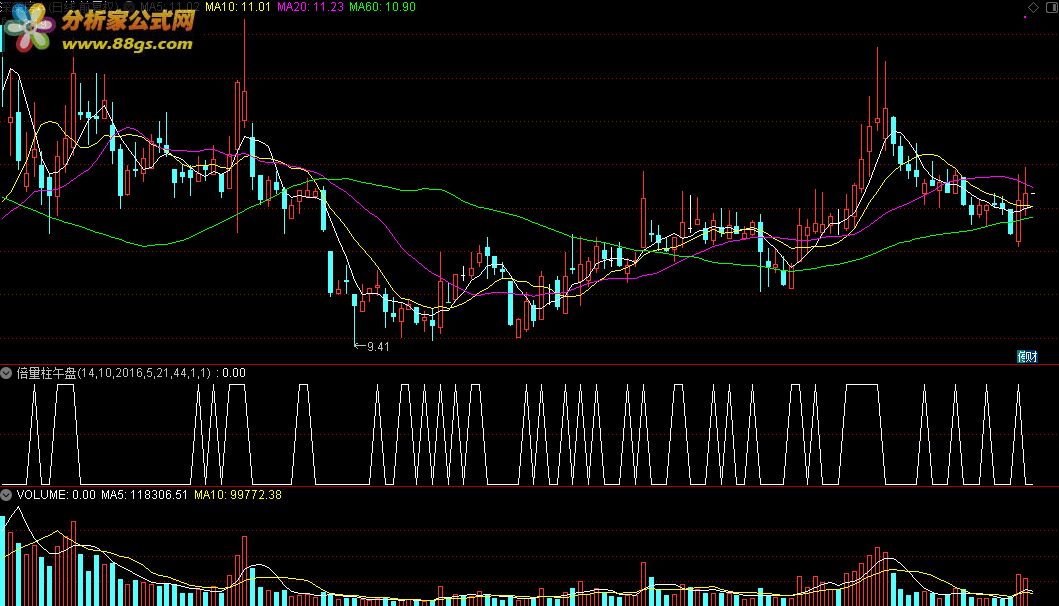Select the MA10: 11.01 moving average label
Screen dimensions: 1059x606
238,7
